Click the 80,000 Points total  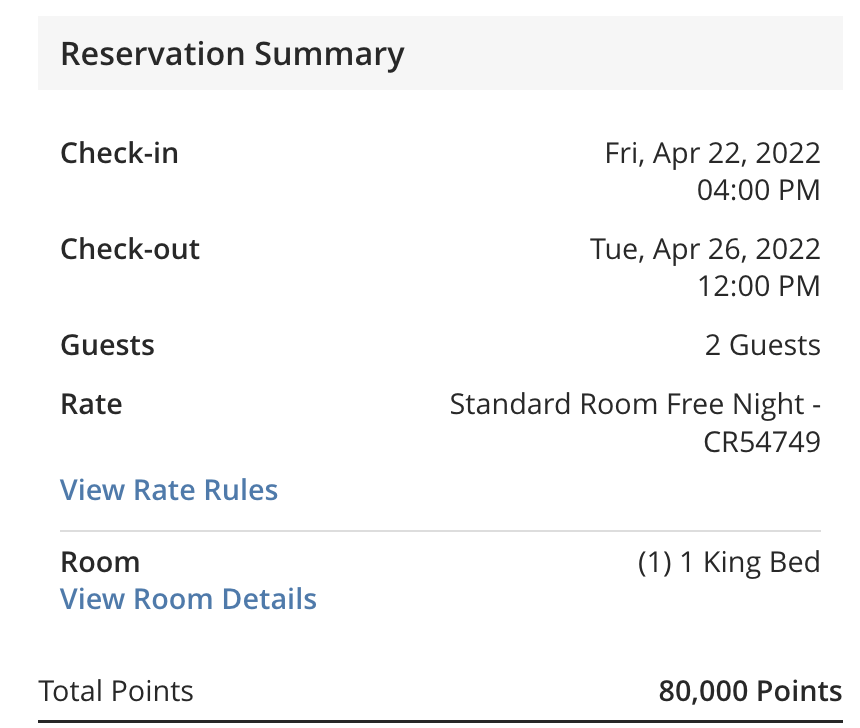(x=750, y=691)
